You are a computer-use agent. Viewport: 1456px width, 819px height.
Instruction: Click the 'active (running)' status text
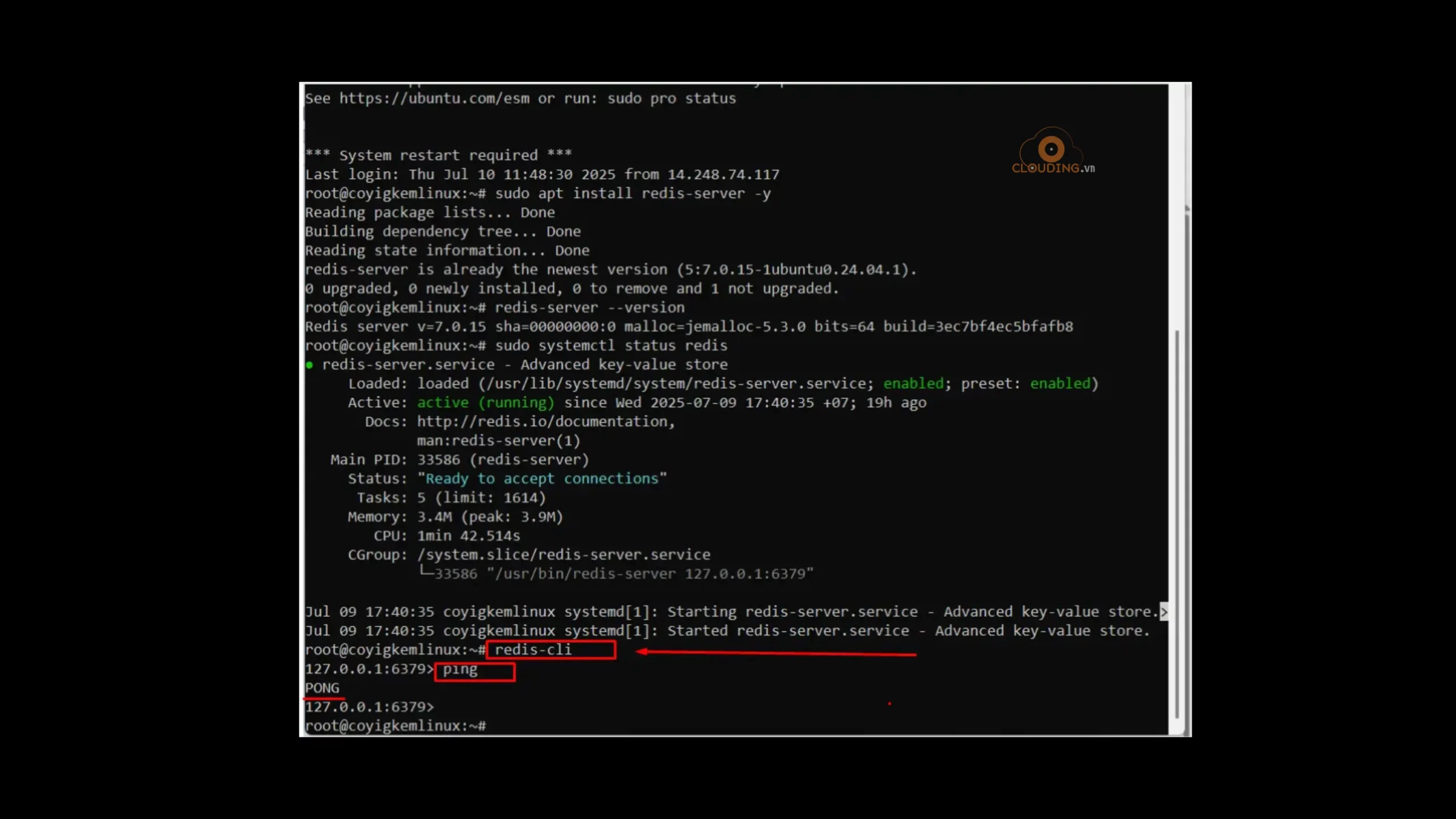point(486,403)
